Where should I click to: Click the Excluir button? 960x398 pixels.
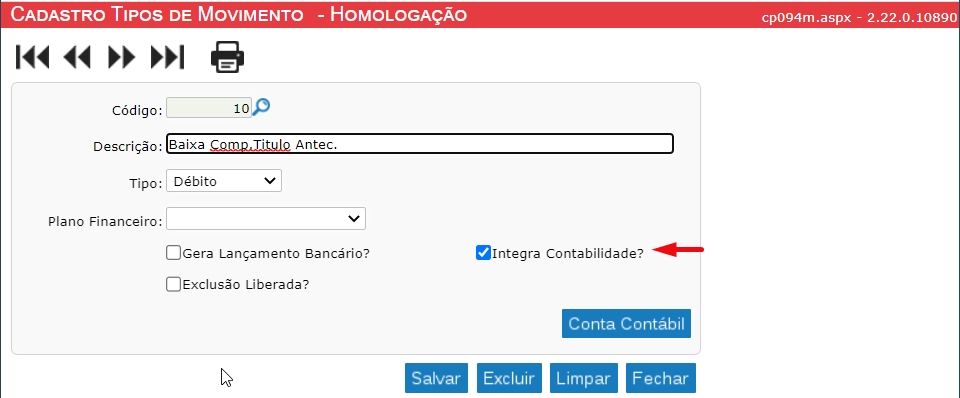pyautogui.click(x=509, y=378)
